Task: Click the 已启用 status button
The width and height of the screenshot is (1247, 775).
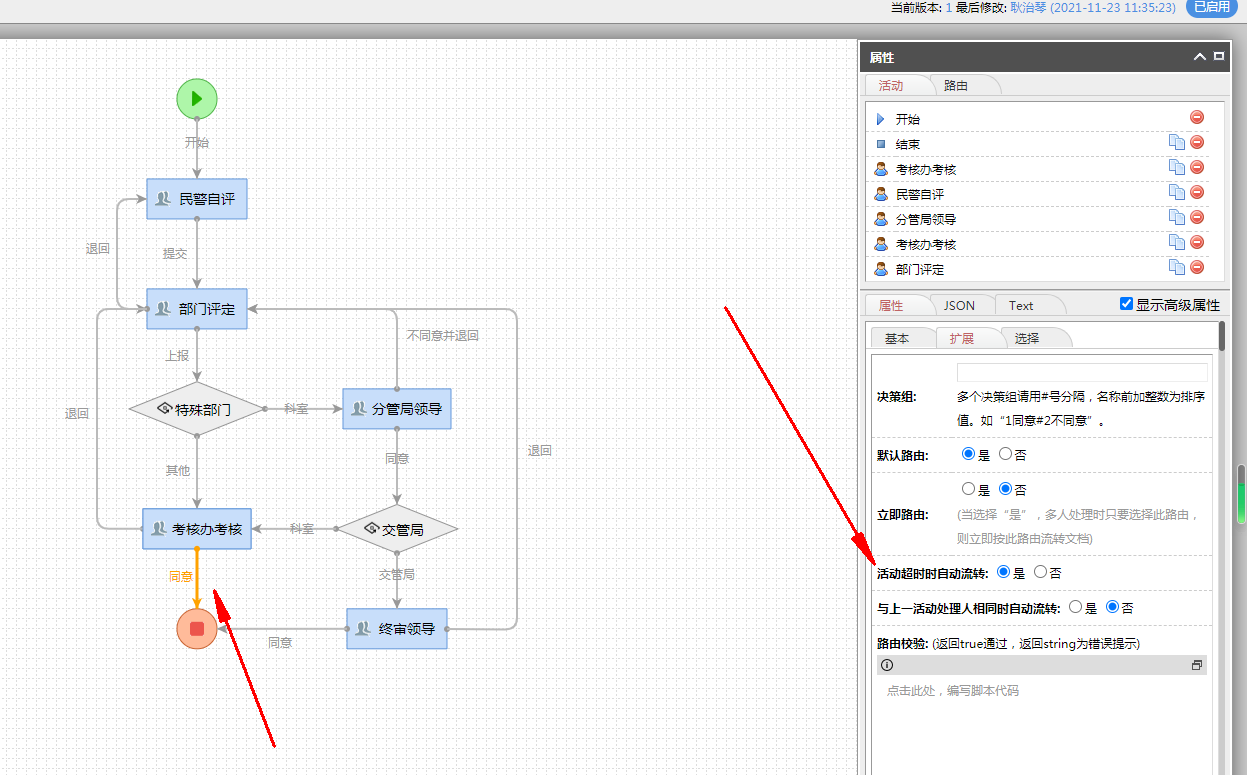Action: [x=1211, y=7]
